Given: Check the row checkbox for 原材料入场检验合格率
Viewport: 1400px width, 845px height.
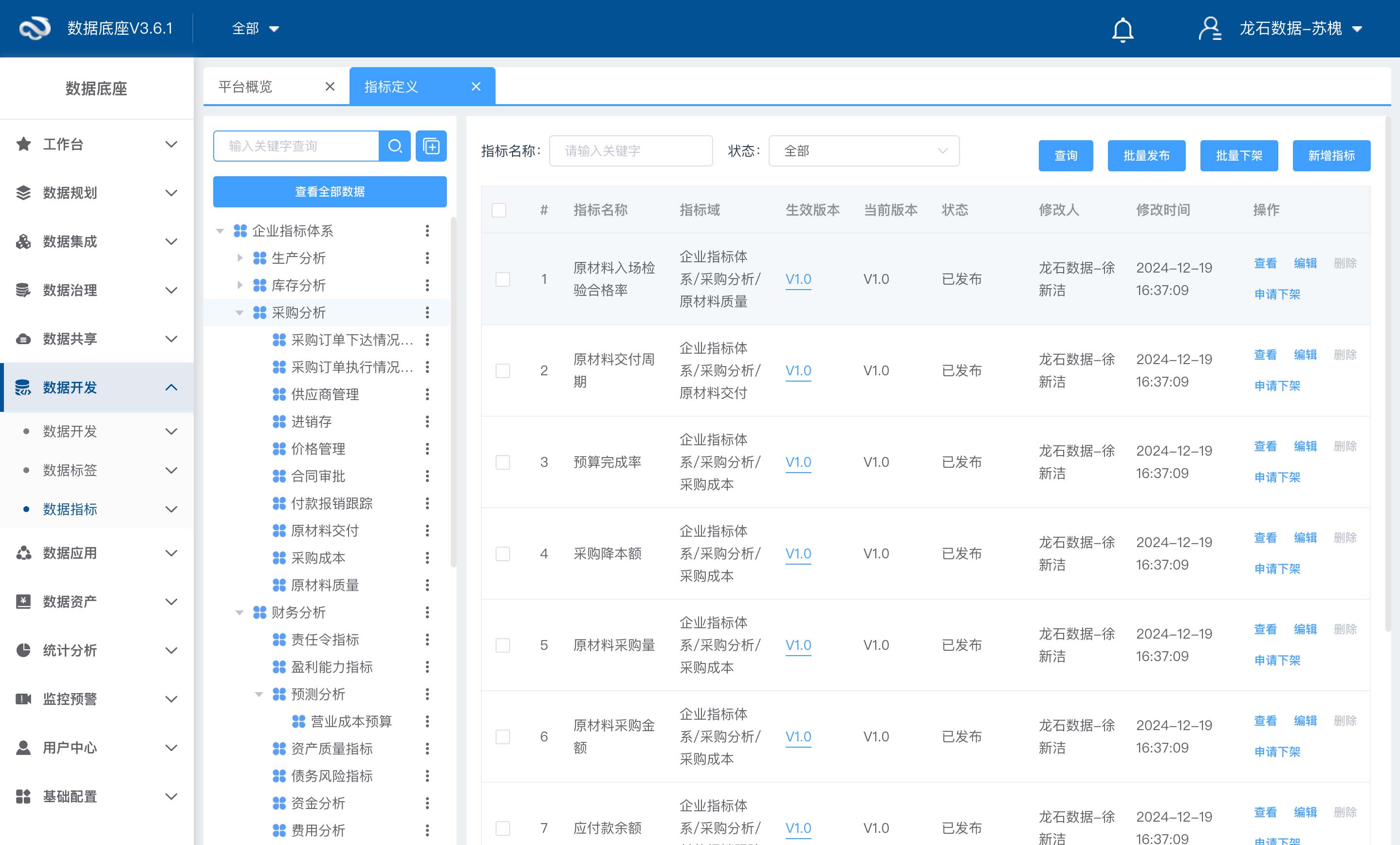Looking at the screenshot, I should (x=503, y=279).
